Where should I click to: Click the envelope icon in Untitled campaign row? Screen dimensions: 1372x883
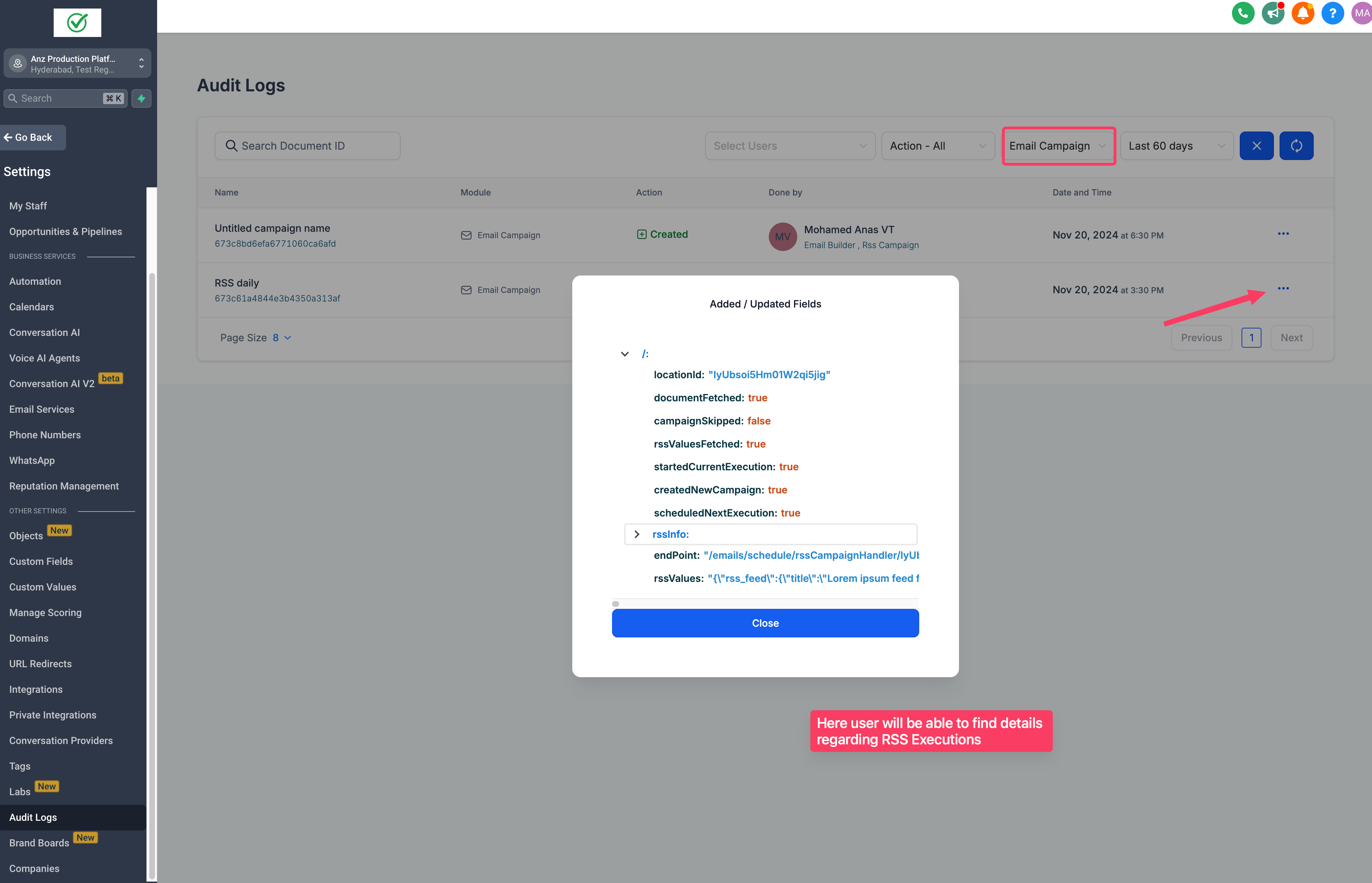(x=466, y=236)
